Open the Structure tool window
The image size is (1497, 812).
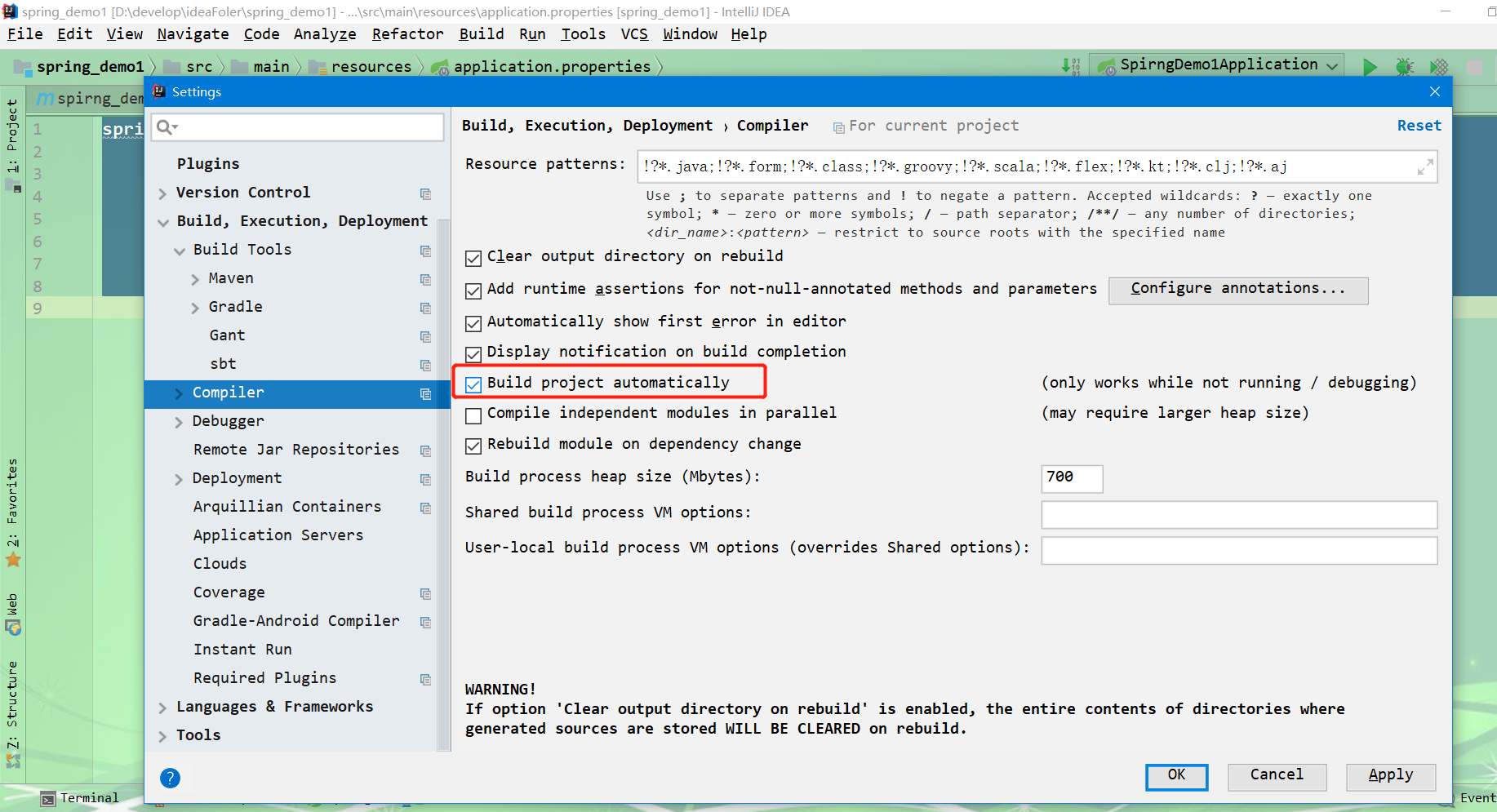(12, 714)
